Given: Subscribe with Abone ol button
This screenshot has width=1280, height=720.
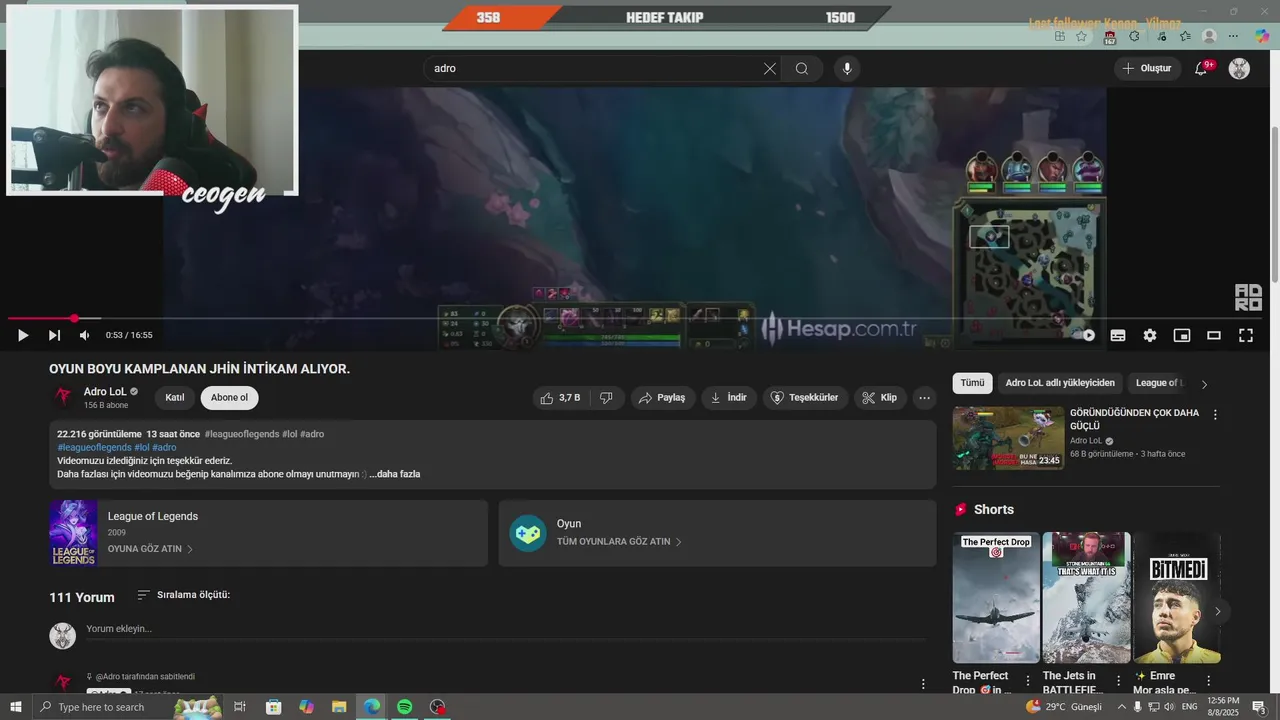Looking at the screenshot, I should (229, 398).
